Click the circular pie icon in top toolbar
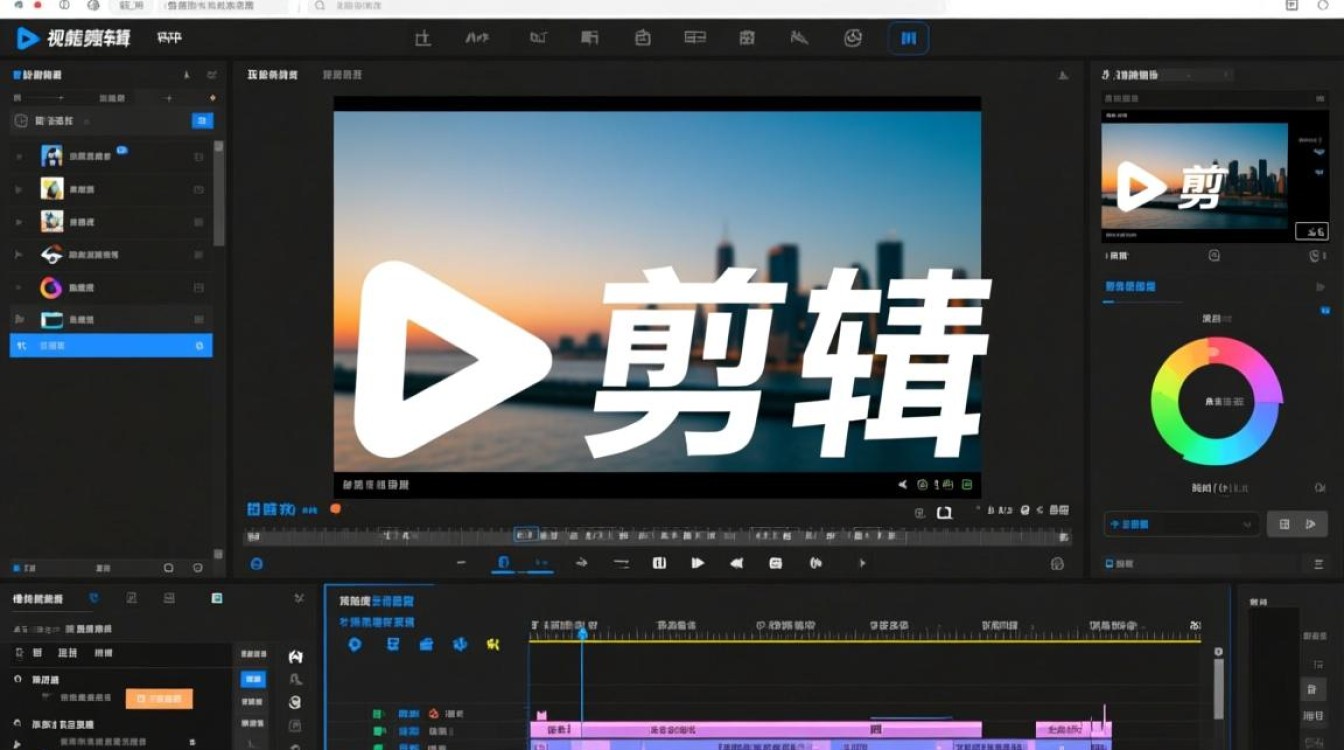 [x=853, y=38]
